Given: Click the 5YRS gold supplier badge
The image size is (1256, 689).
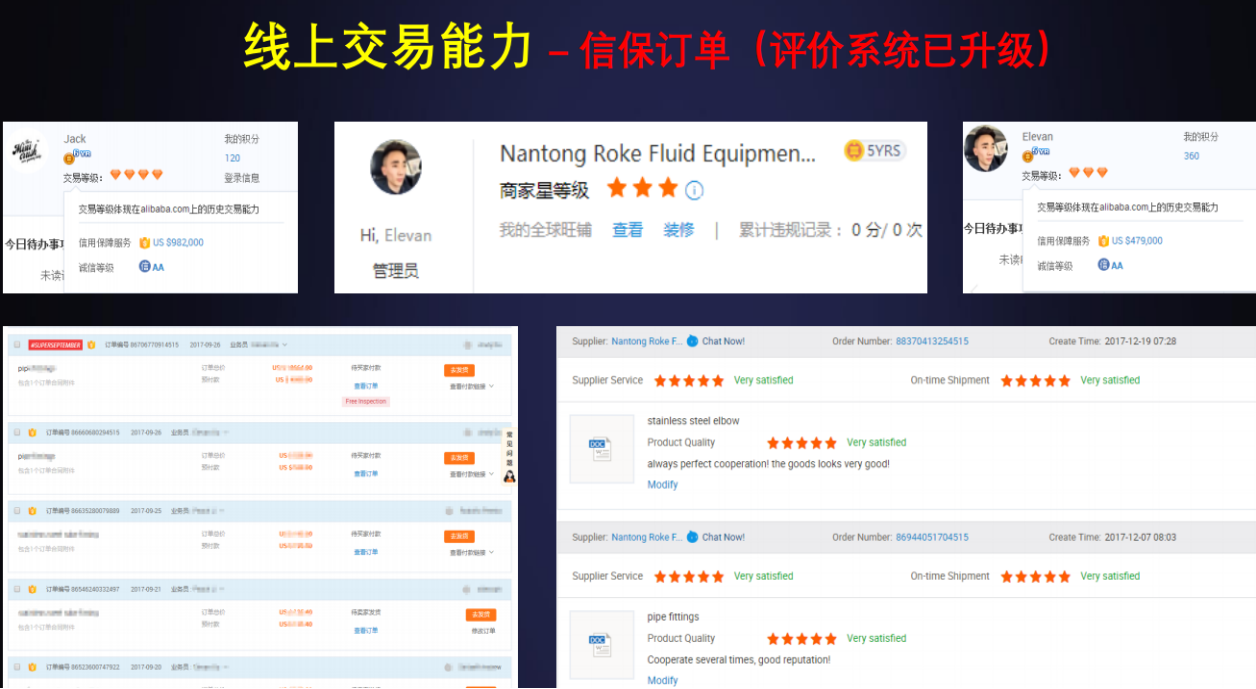Looking at the screenshot, I should (874, 151).
